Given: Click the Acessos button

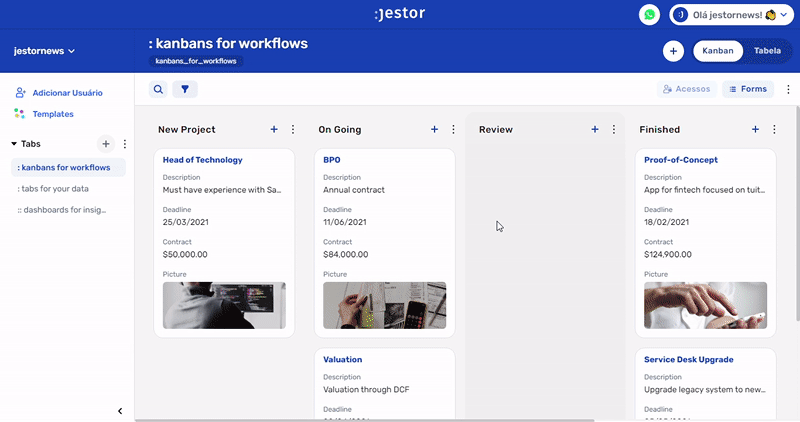Looking at the screenshot, I should point(687,89).
